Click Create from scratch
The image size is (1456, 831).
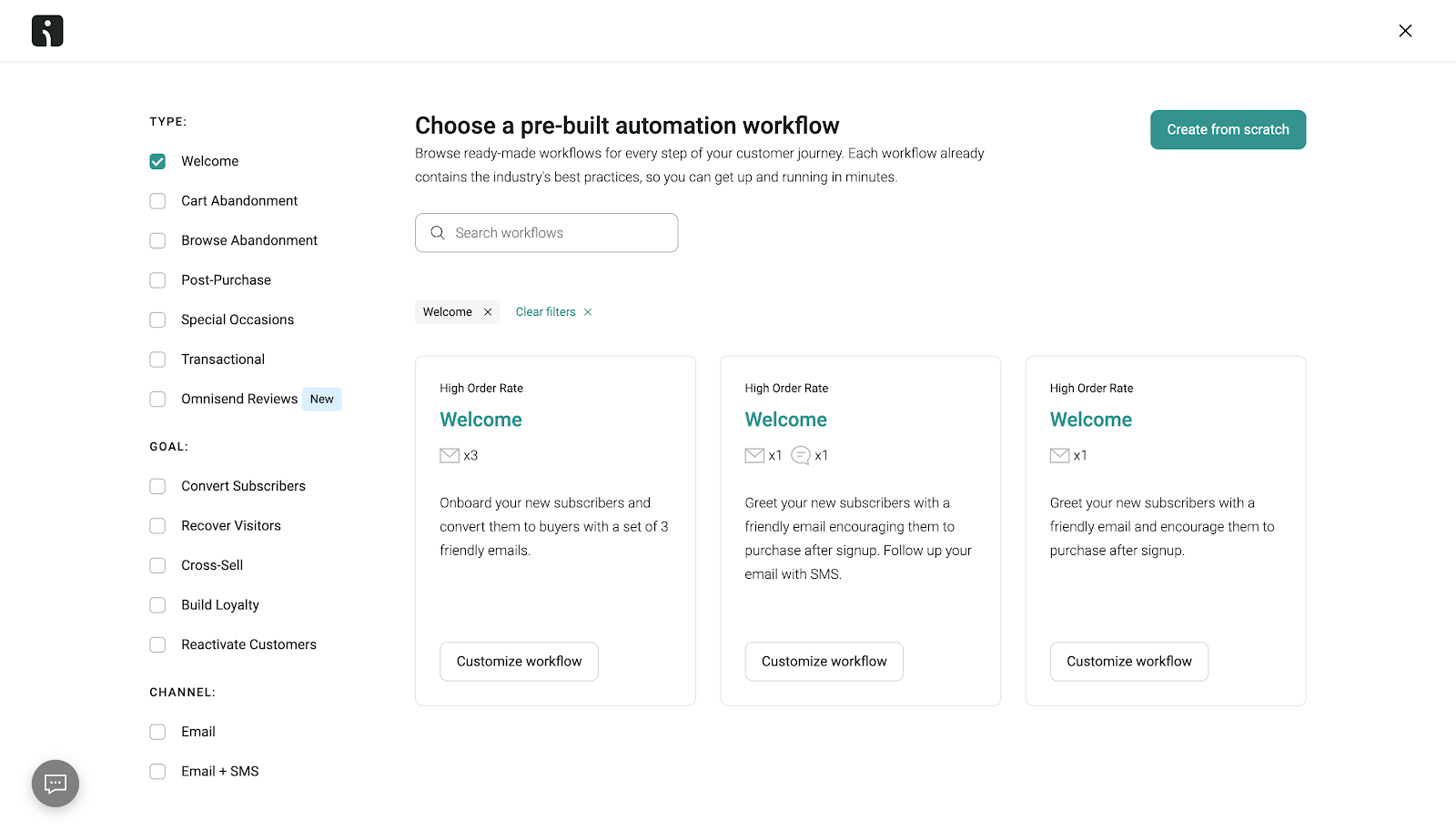click(1228, 129)
